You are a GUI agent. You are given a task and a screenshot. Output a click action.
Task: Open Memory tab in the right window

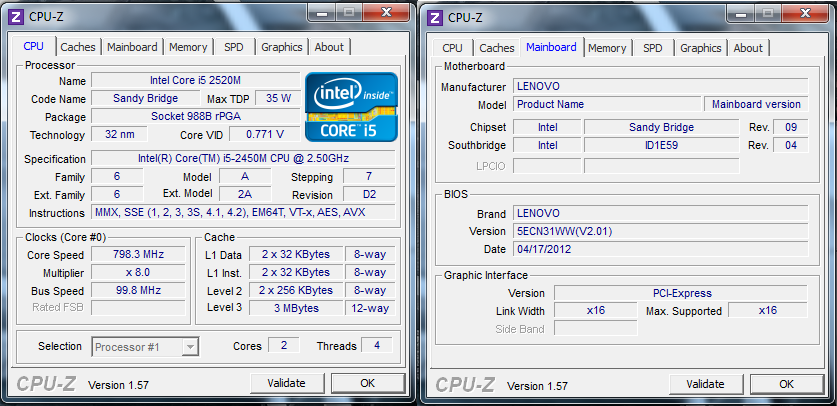(x=607, y=48)
